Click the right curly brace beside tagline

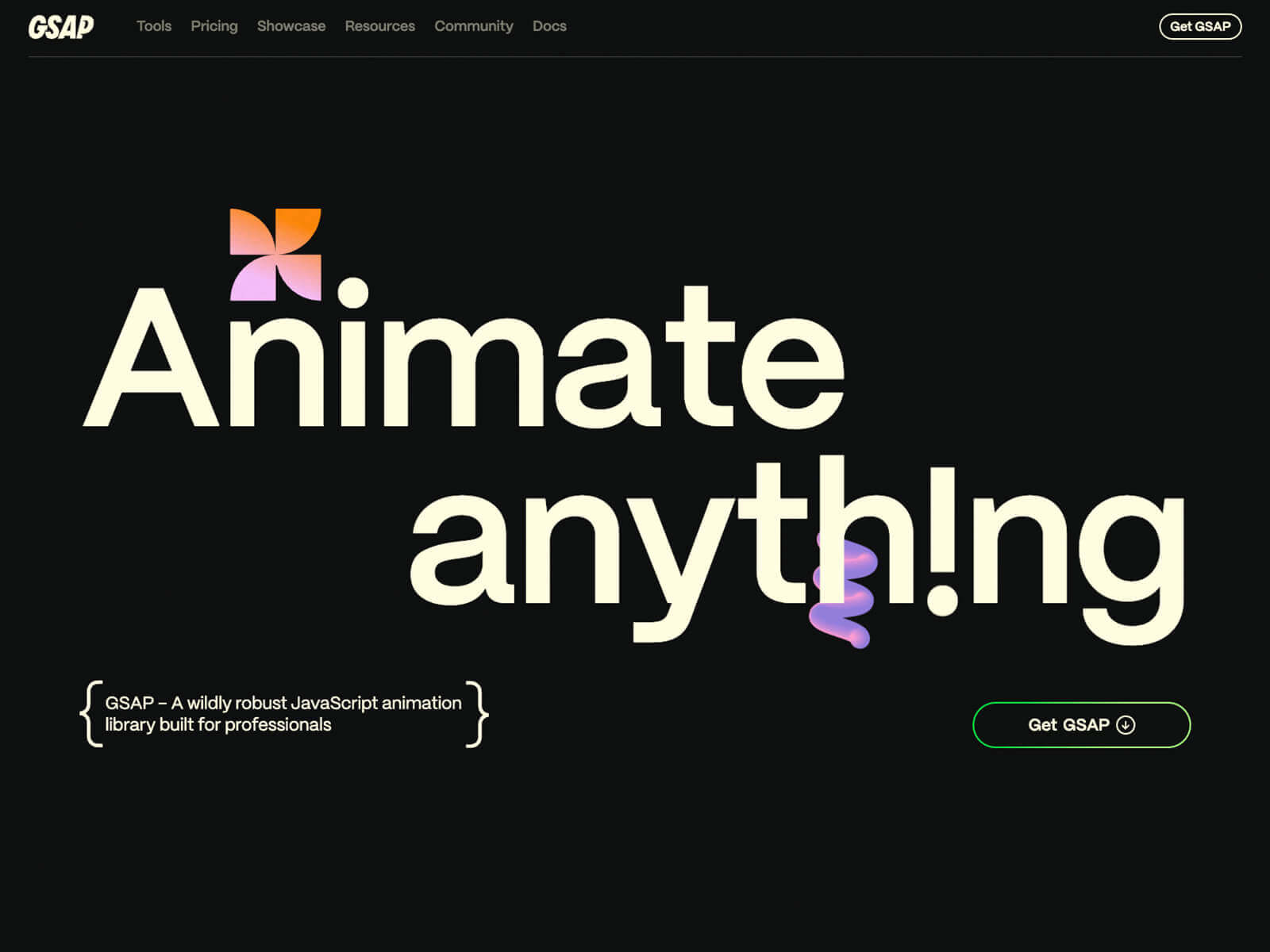[x=476, y=714]
